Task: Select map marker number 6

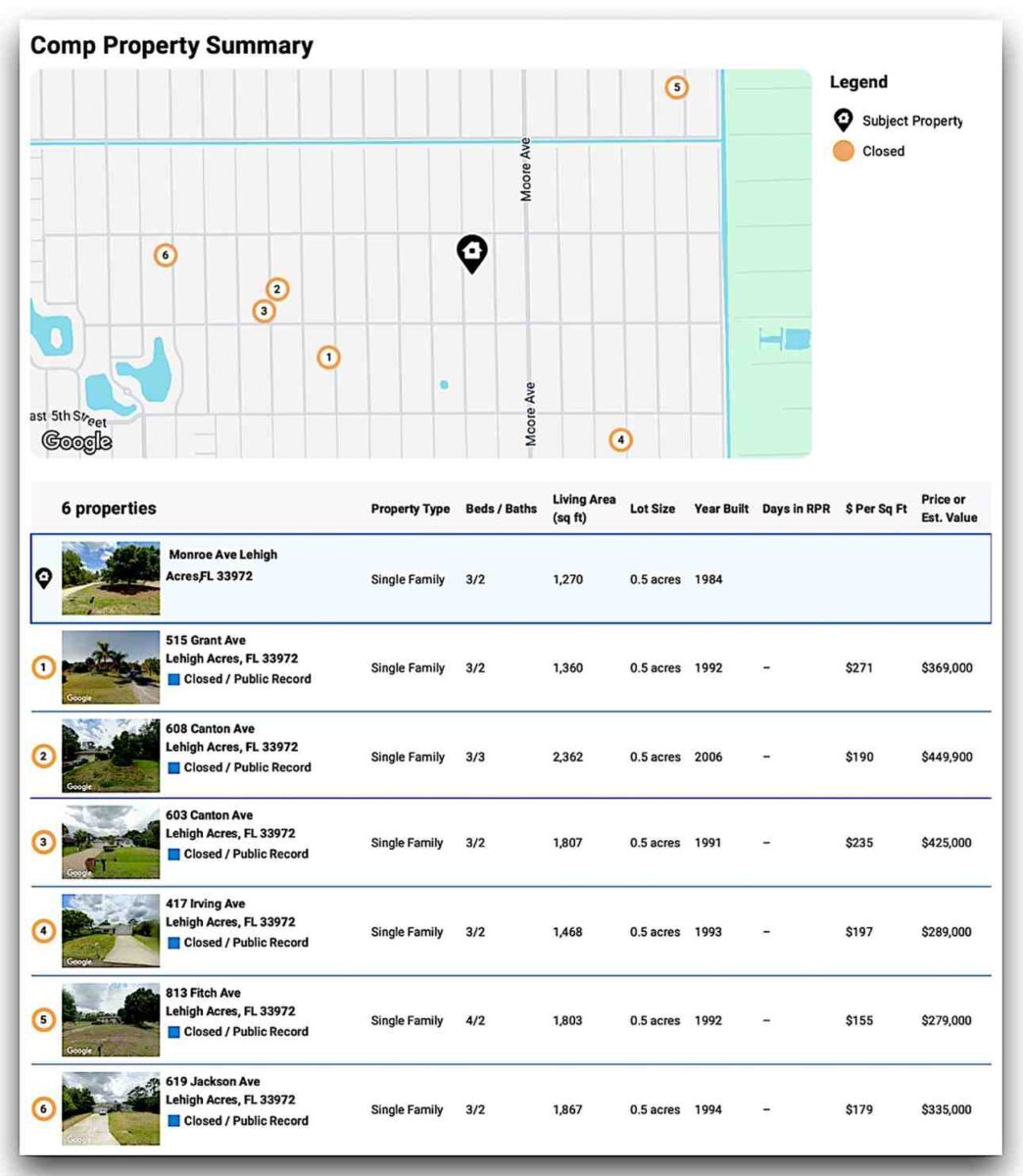Action: tap(166, 256)
